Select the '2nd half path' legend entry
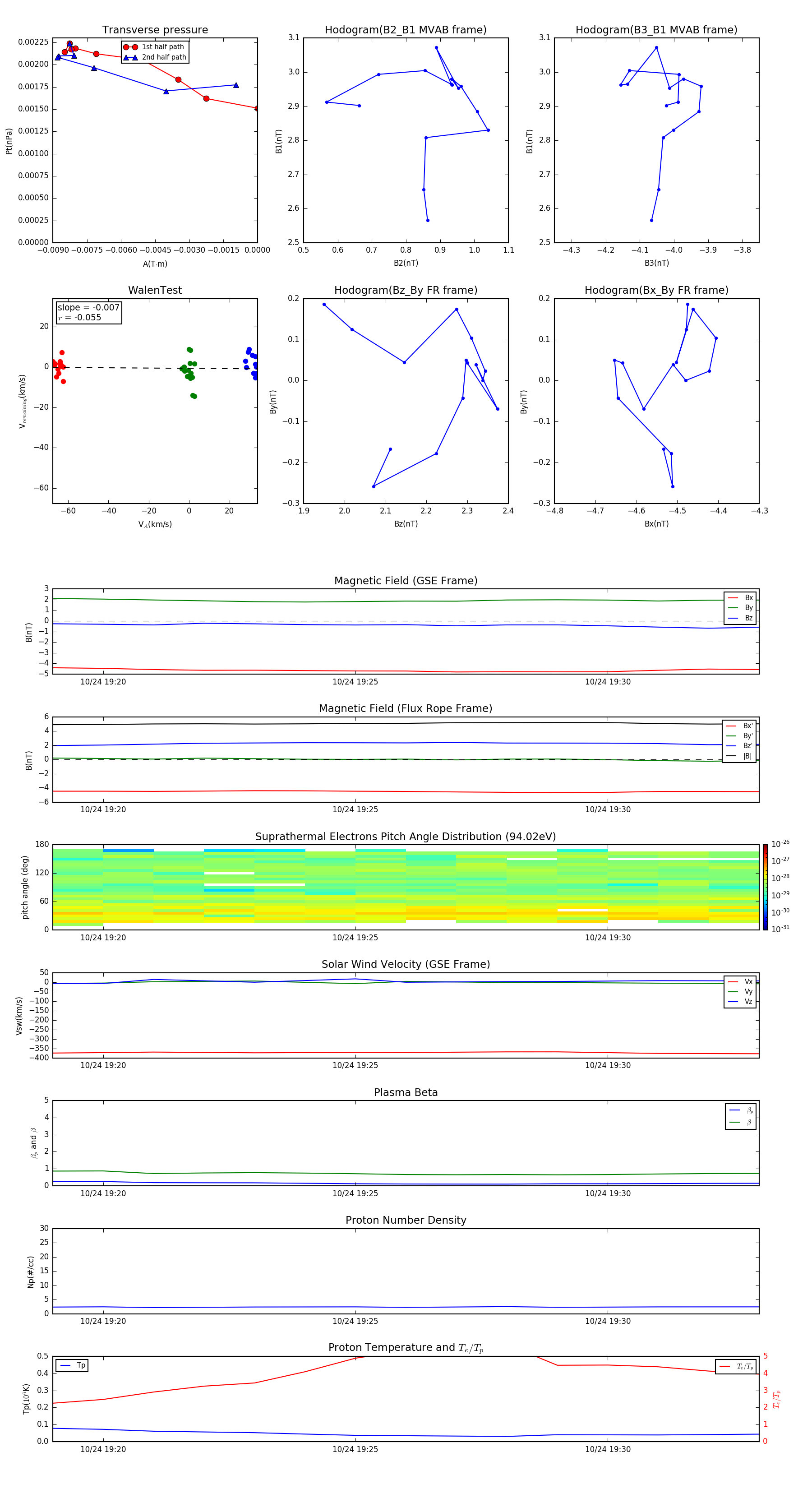The image size is (812, 1489). pos(155,57)
